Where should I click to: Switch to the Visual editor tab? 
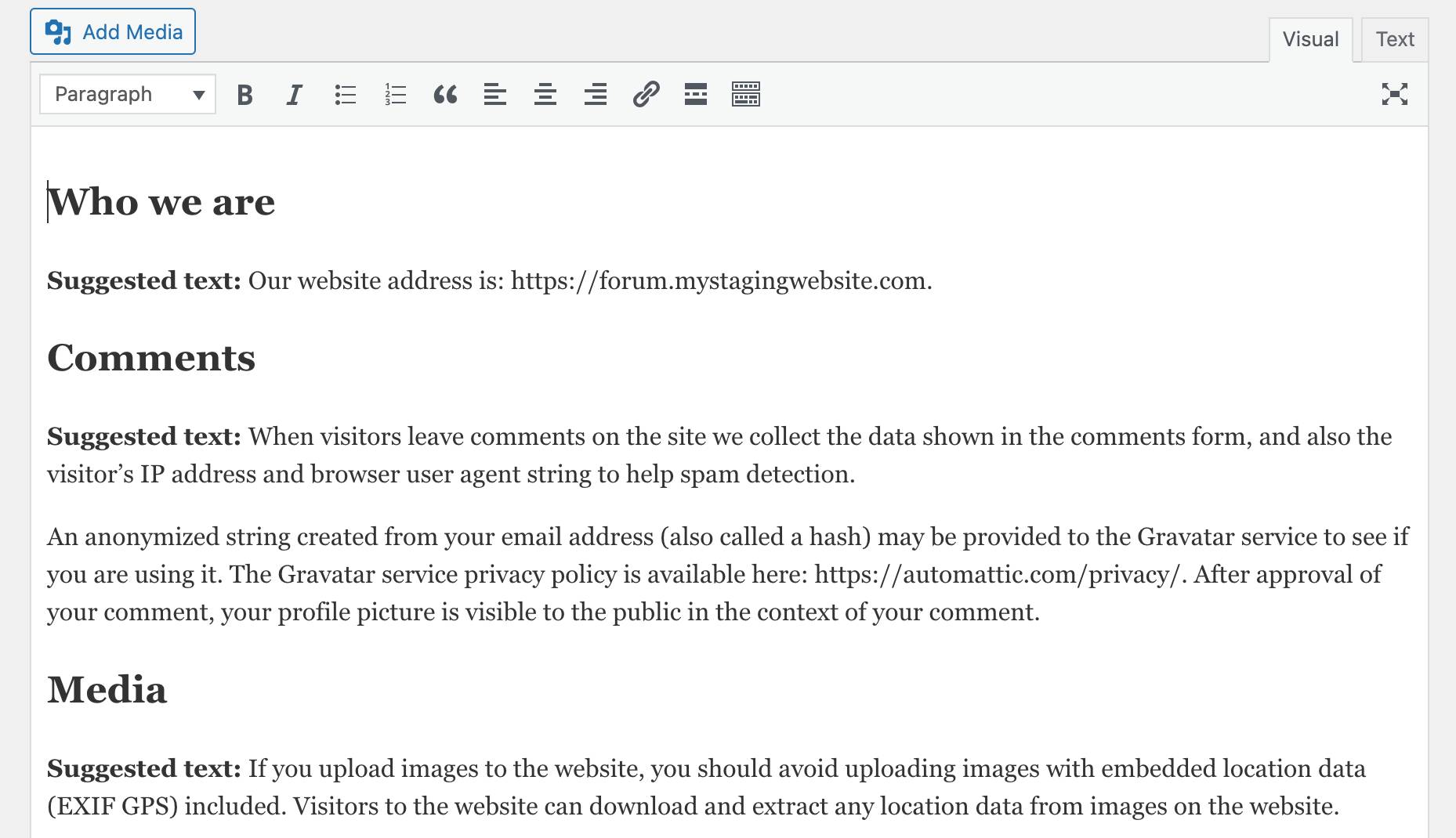(x=1310, y=39)
